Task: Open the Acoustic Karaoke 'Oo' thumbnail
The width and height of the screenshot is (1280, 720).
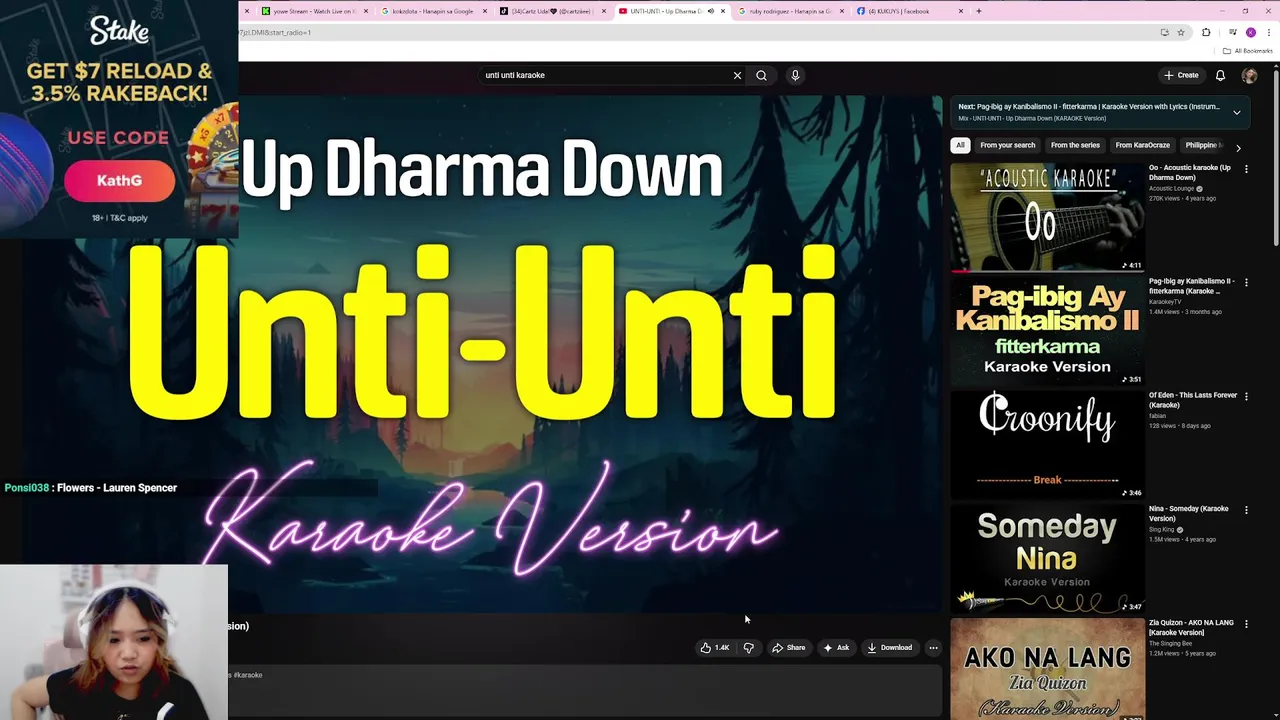Action: tap(1047, 217)
